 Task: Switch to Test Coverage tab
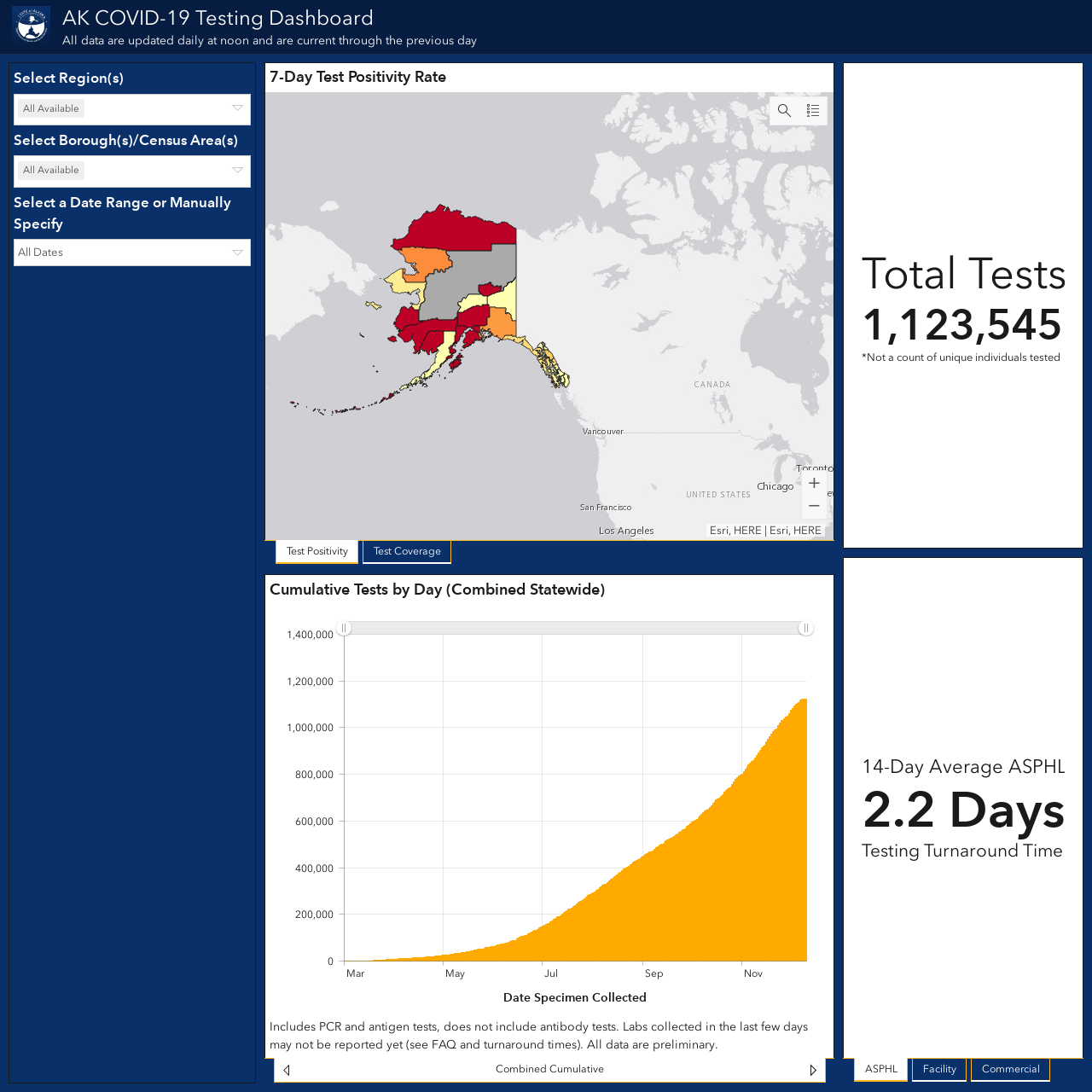point(407,552)
